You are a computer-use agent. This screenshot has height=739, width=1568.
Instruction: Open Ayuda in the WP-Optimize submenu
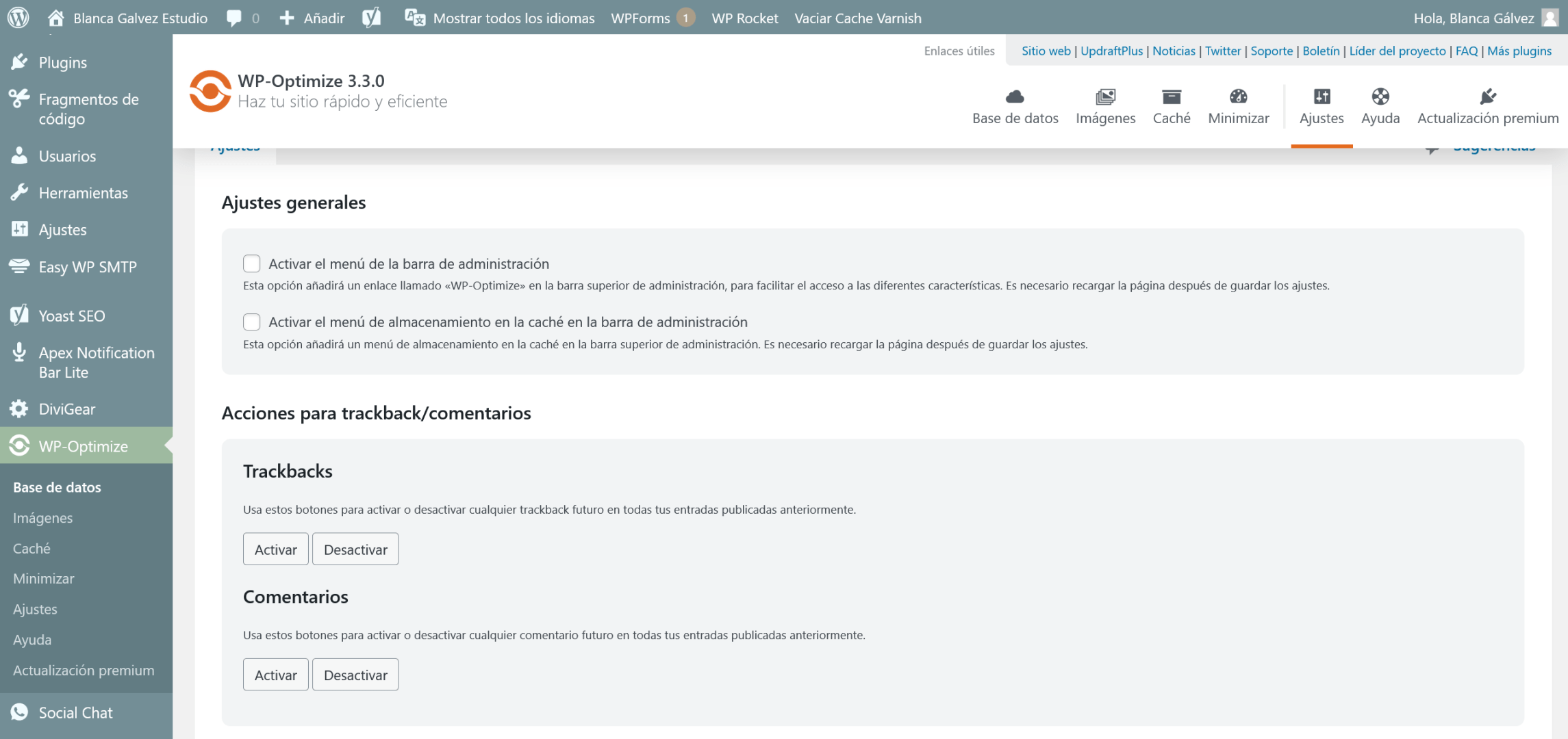tap(32, 640)
